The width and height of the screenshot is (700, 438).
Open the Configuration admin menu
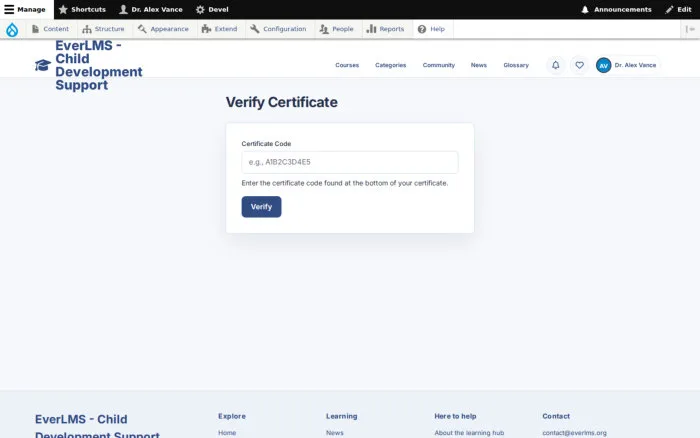click(279, 29)
